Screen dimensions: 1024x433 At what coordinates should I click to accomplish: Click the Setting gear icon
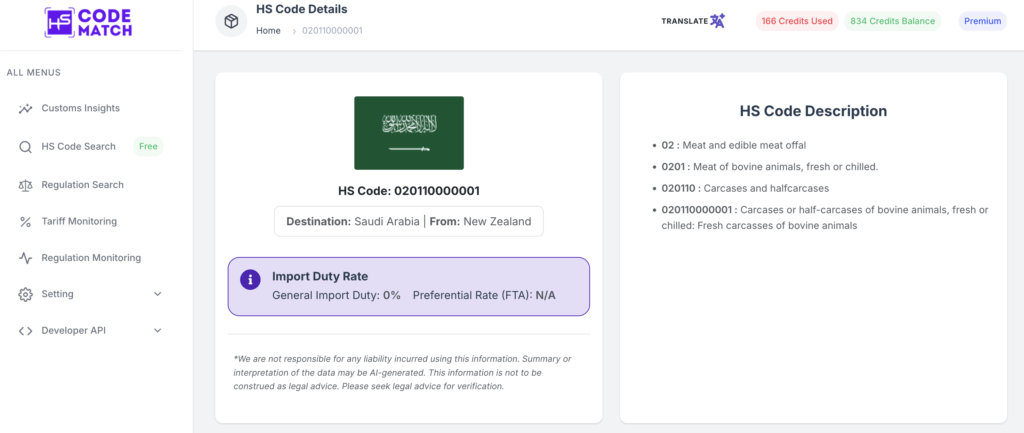click(x=25, y=294)
